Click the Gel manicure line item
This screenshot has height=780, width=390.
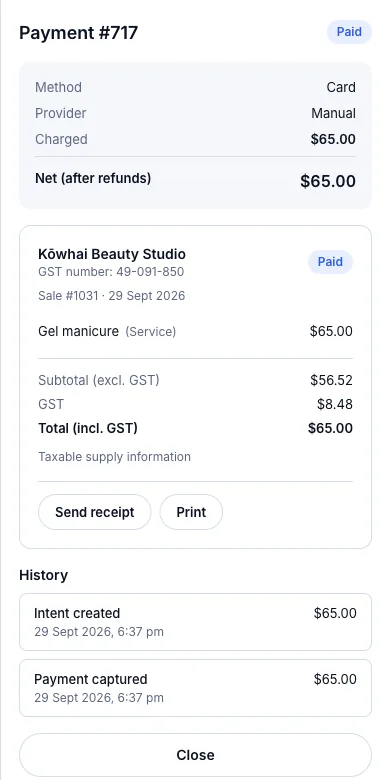point(195,331)
